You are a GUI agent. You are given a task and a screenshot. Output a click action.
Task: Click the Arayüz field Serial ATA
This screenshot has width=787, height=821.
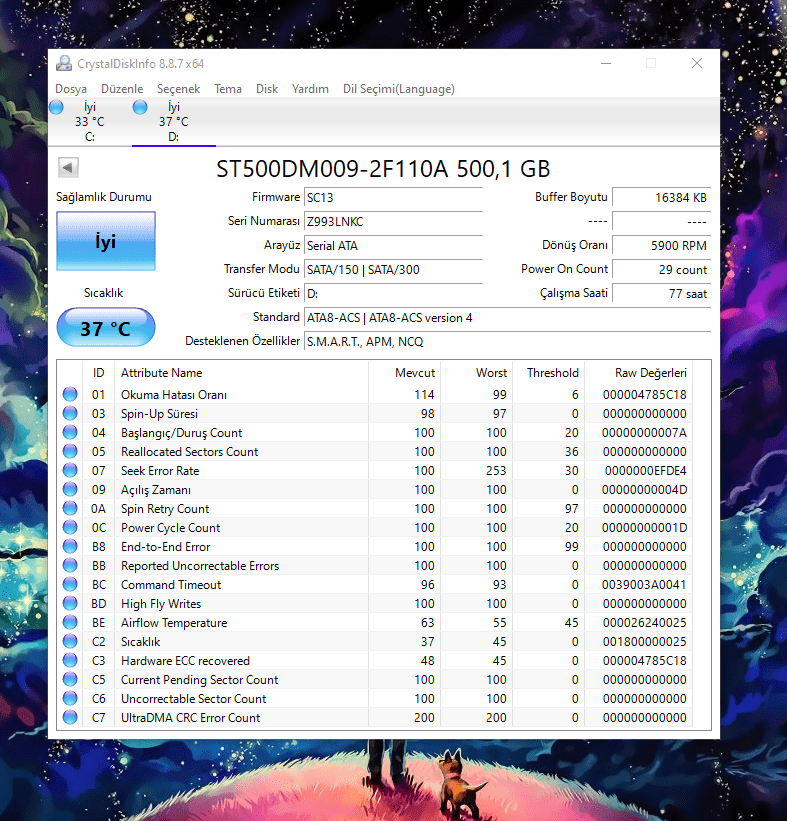coord(393,246)
